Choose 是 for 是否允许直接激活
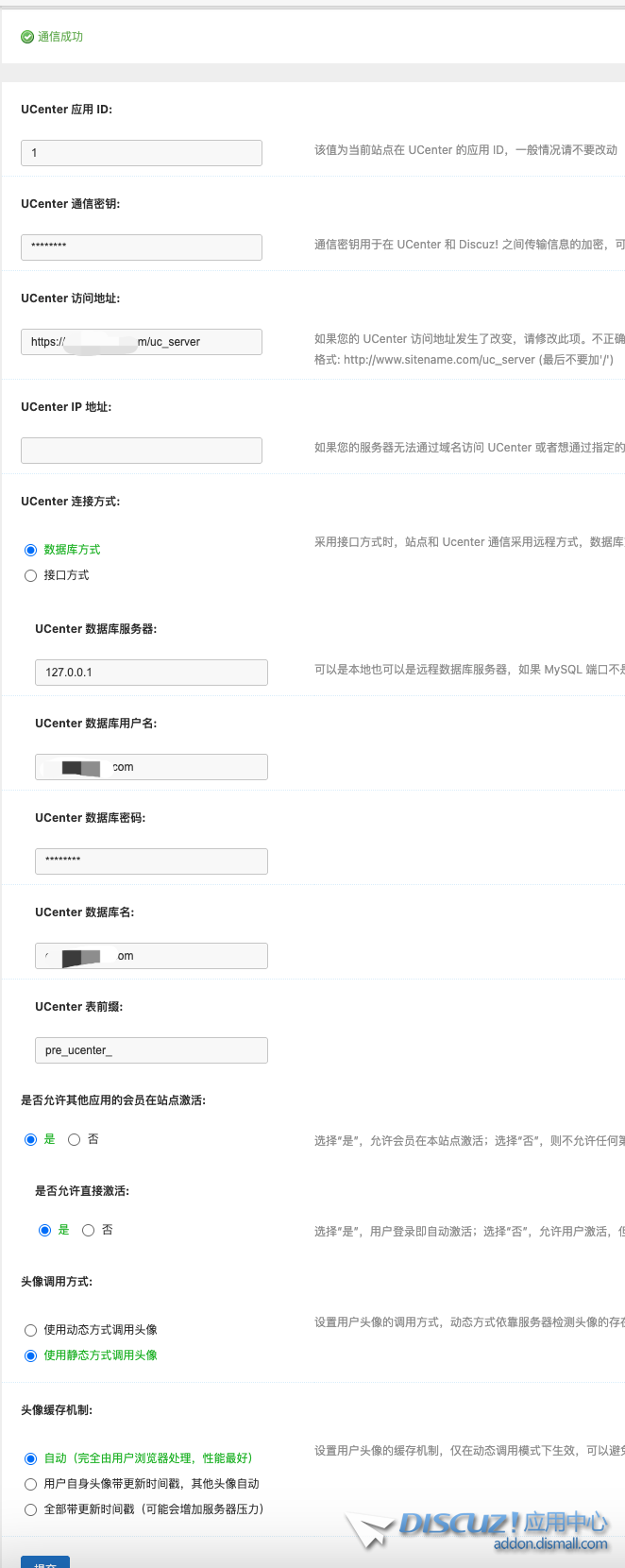Viewport: 625px width, 1568px height. coord(44,1231)
